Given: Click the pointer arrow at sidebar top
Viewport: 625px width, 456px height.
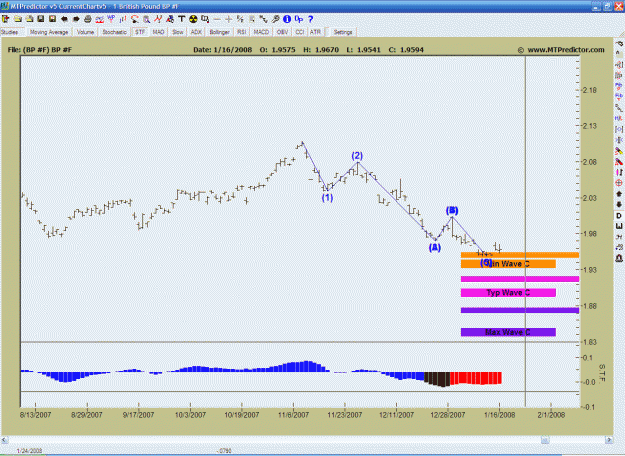Looking at the screenshot, I should click(x=619, y=43).
